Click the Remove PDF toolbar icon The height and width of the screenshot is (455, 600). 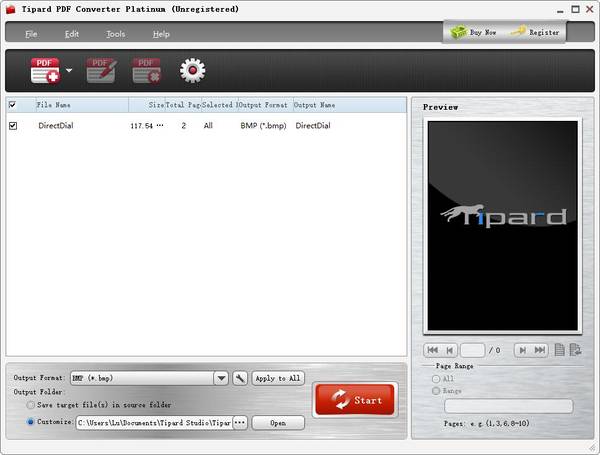coord(147,70)
